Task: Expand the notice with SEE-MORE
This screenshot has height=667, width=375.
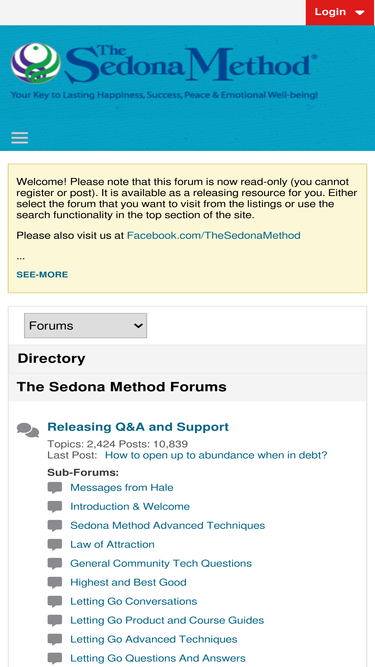Action: coord(42,274)
